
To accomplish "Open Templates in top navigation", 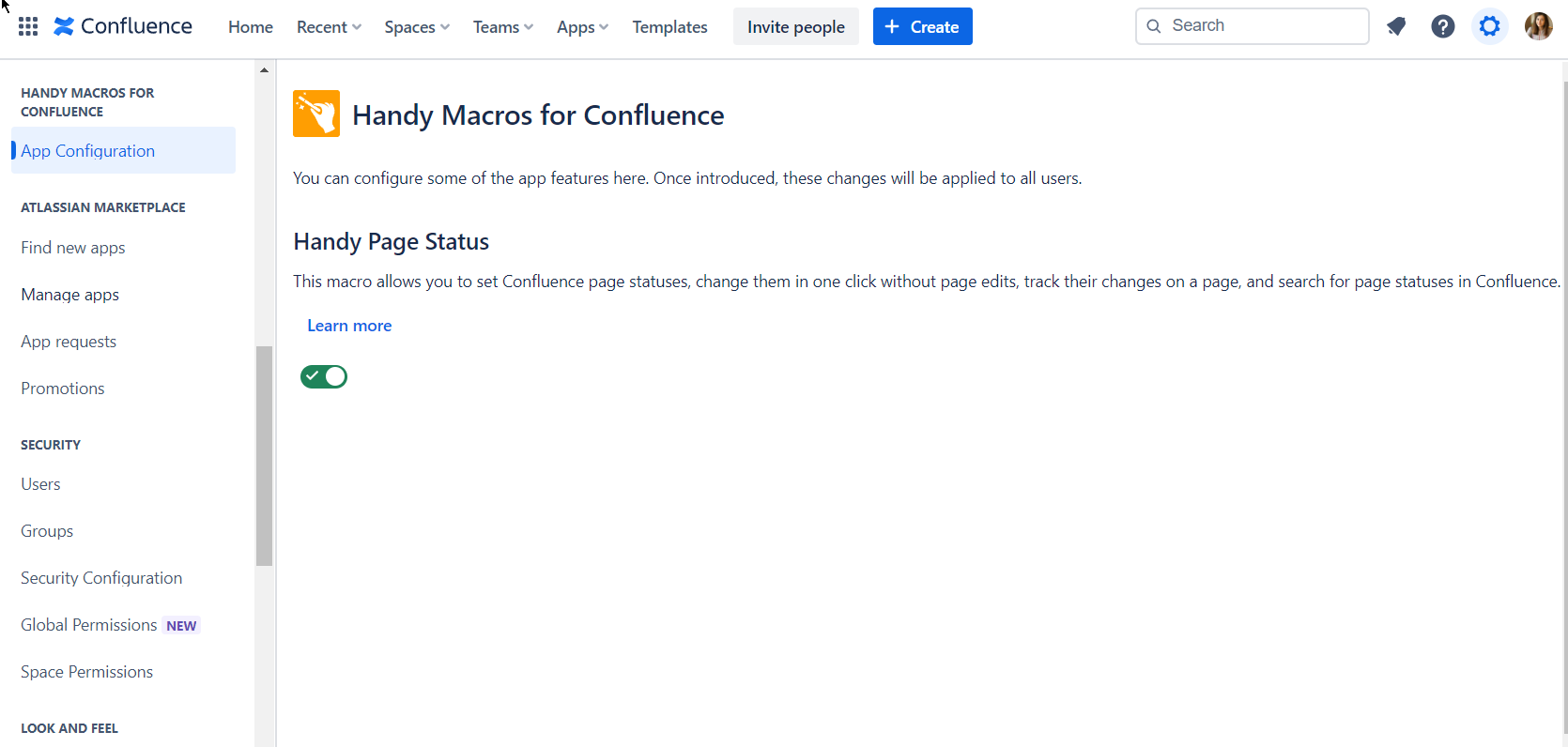I will point(669,27).
